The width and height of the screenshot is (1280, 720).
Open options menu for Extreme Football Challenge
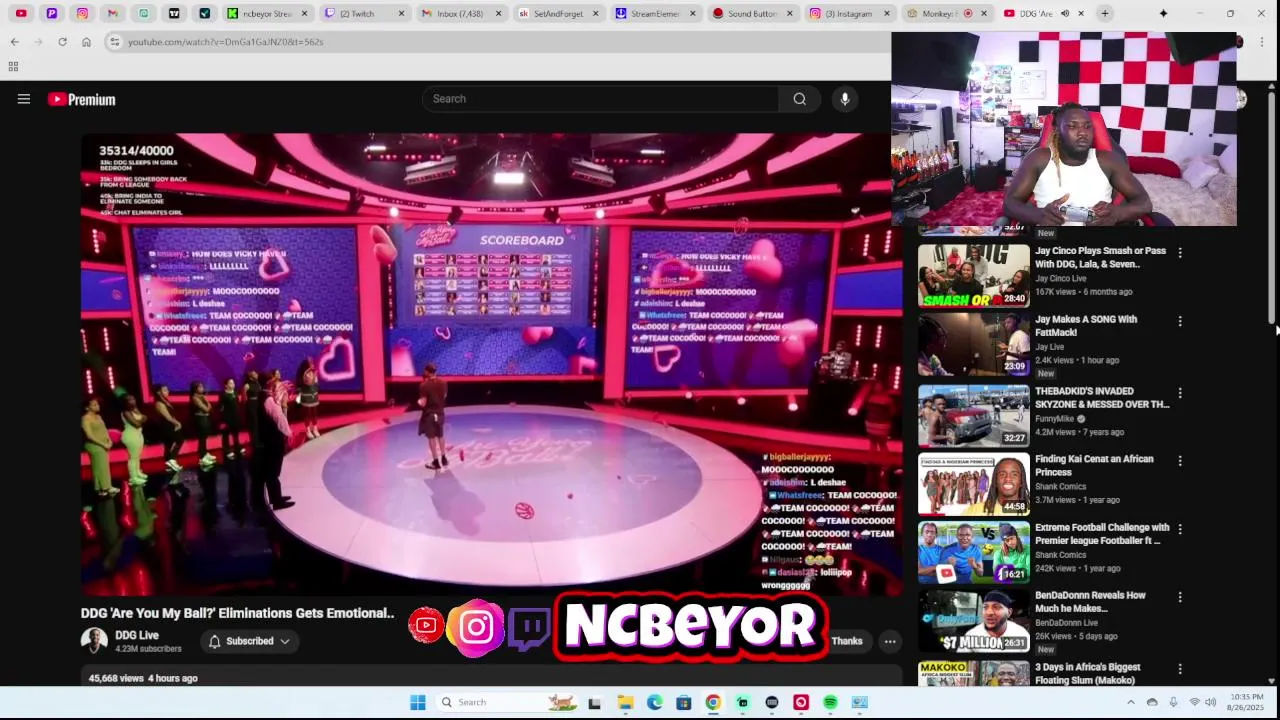(1180, 529)
